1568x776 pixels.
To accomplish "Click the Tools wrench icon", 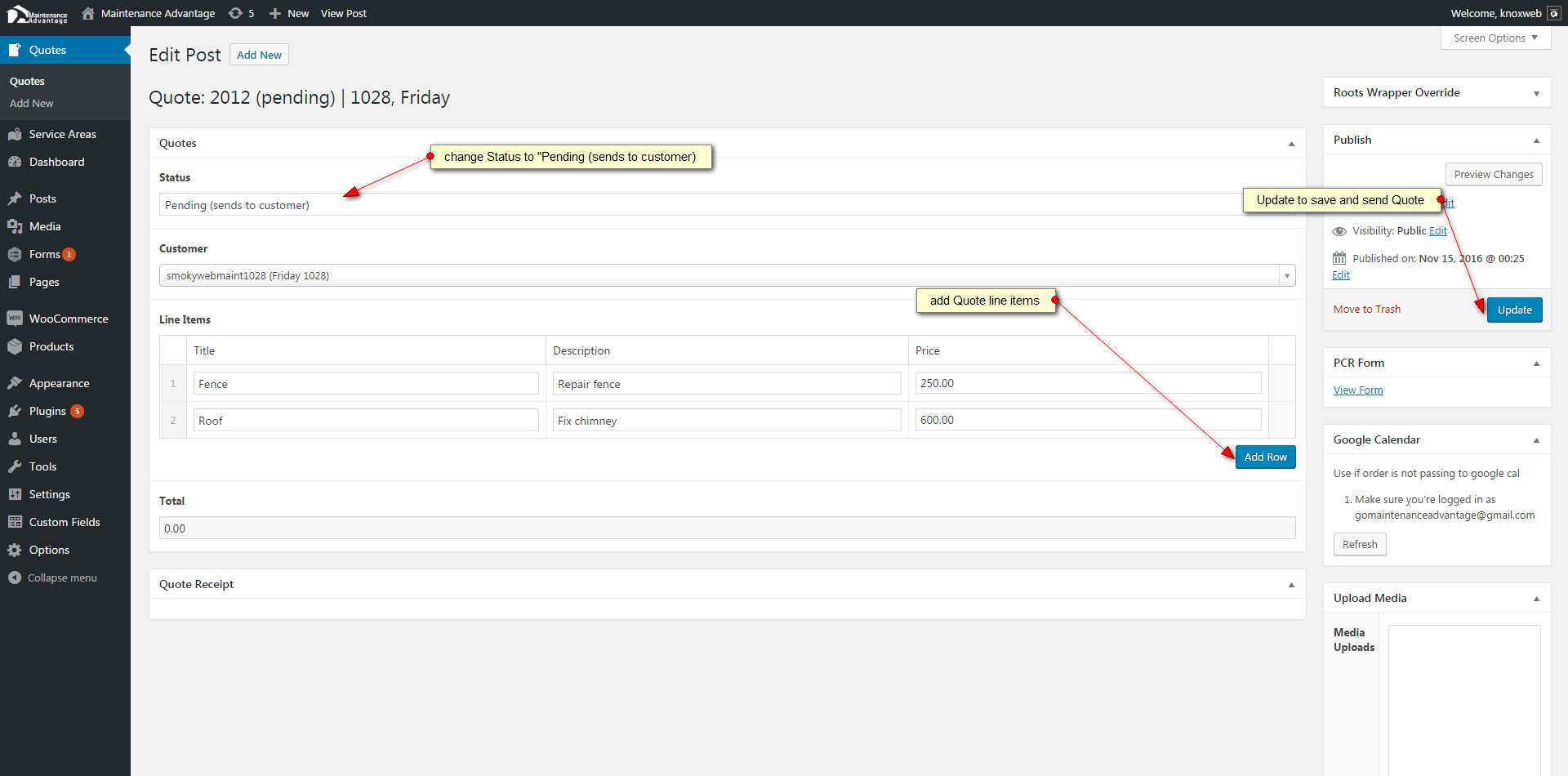I will [x=15, y=466].
